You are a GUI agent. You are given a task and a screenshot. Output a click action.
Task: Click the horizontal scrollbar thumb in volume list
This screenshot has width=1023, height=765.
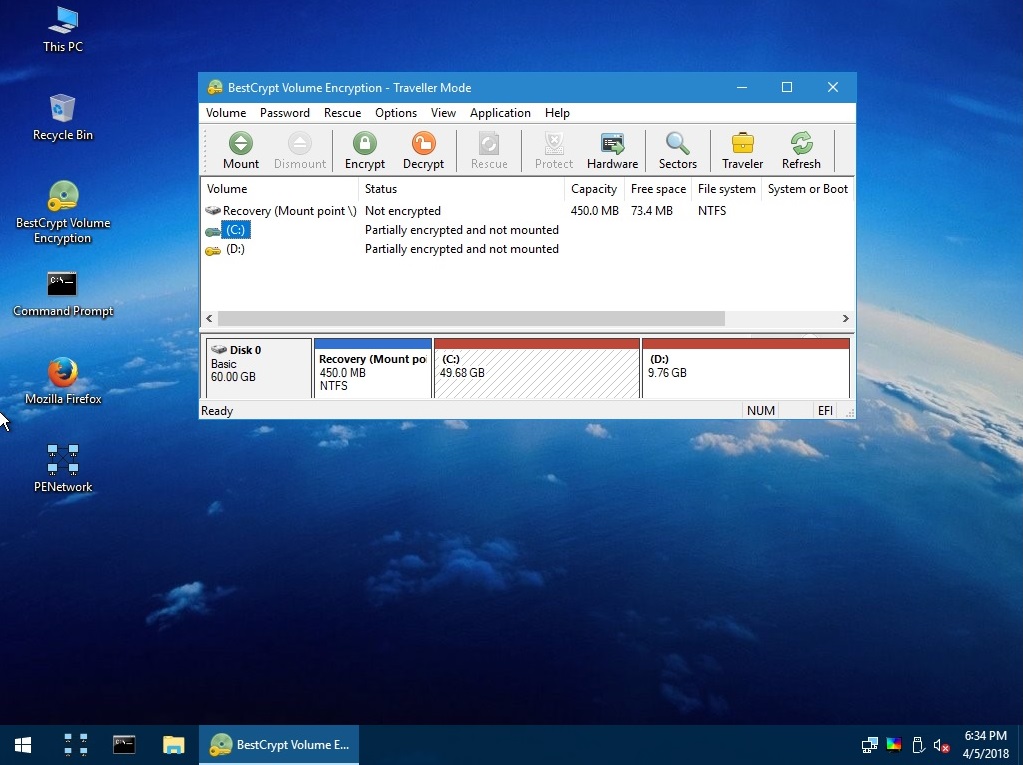[471, 318]
